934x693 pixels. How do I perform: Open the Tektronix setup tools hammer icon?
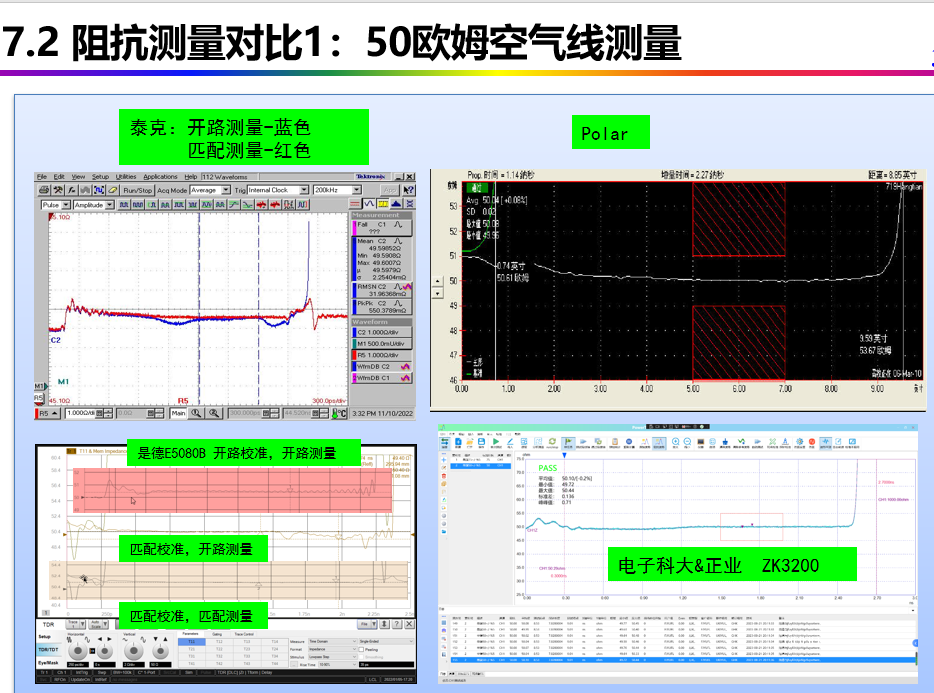(x=58, y=190)
